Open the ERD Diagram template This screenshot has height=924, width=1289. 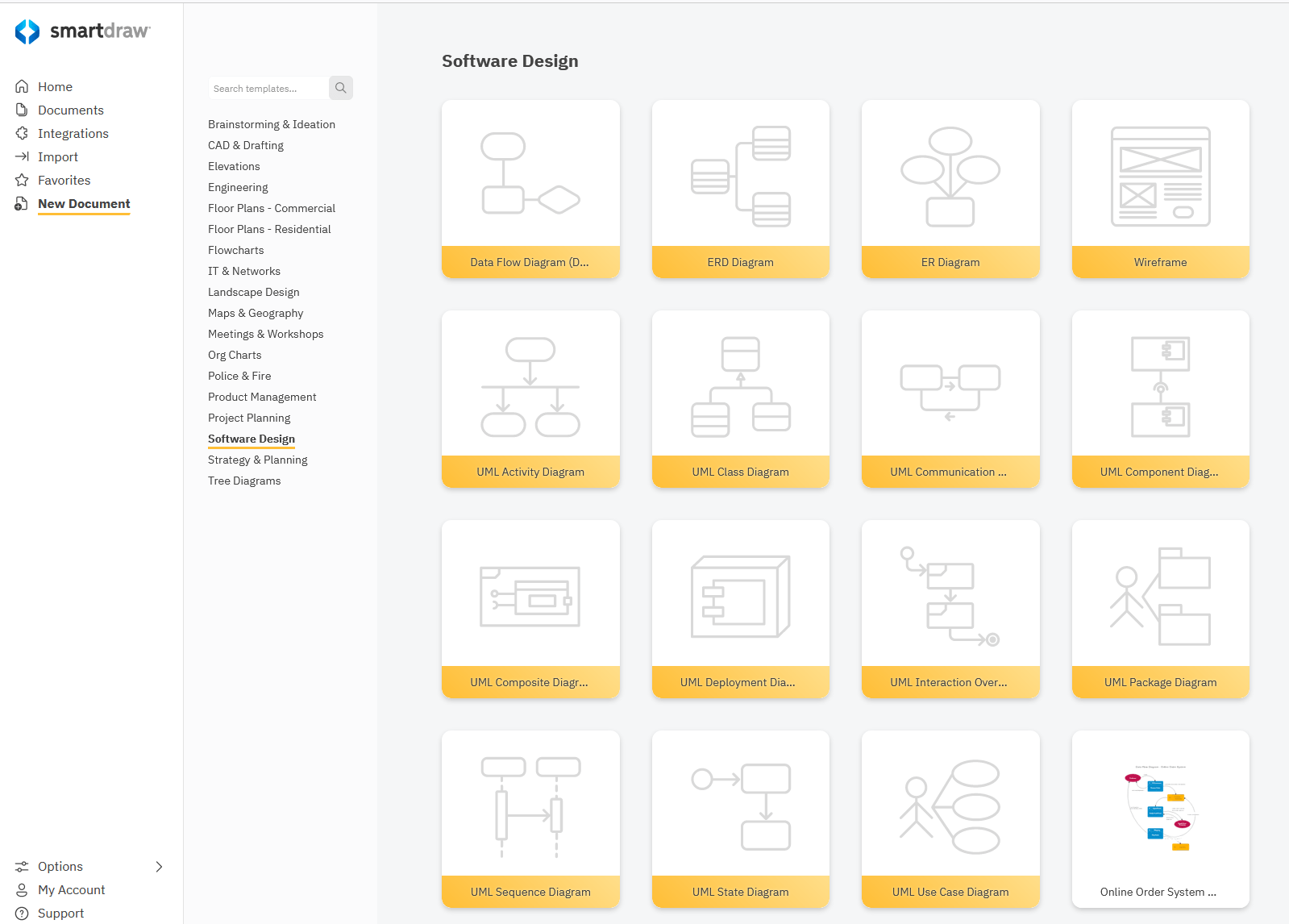click(741, 189)
